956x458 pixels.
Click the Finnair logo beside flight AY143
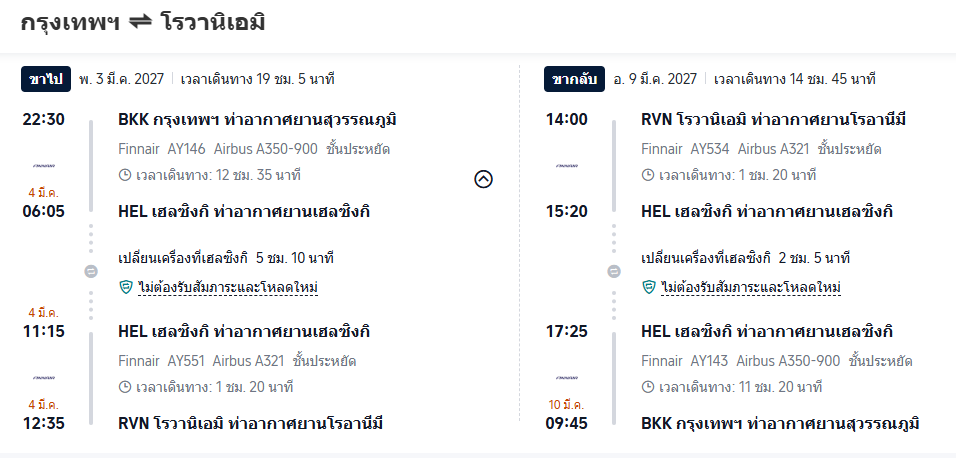[x=566, y=377]
